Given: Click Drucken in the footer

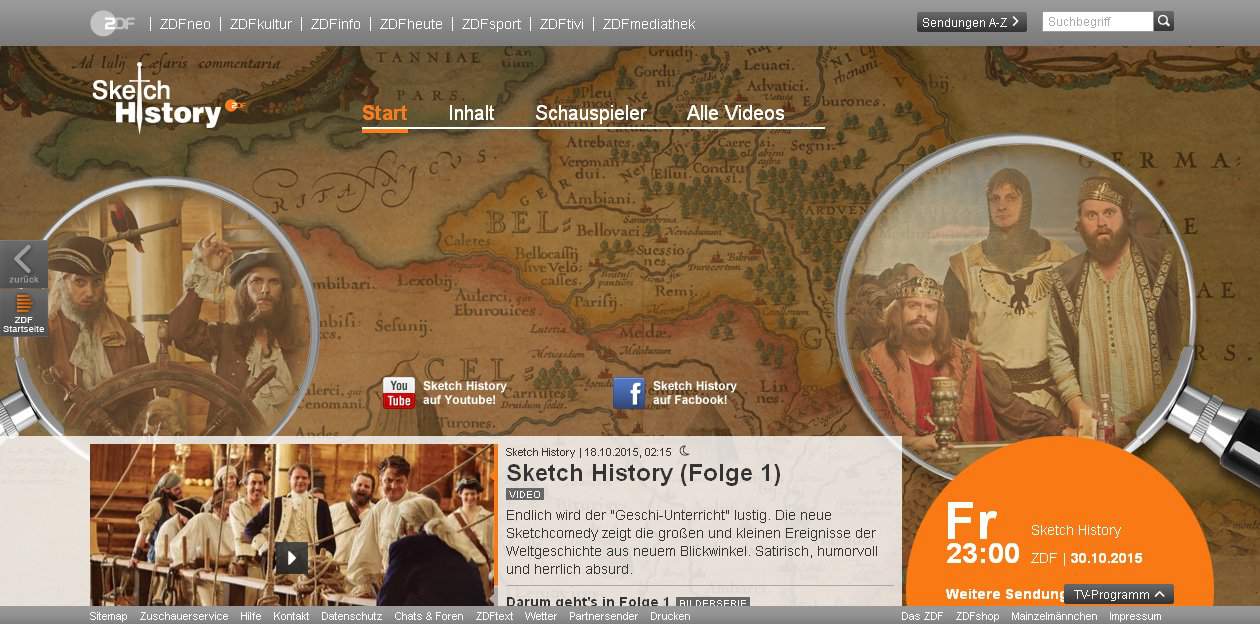Looking at the screenshot, I should (x=670, y=616).
